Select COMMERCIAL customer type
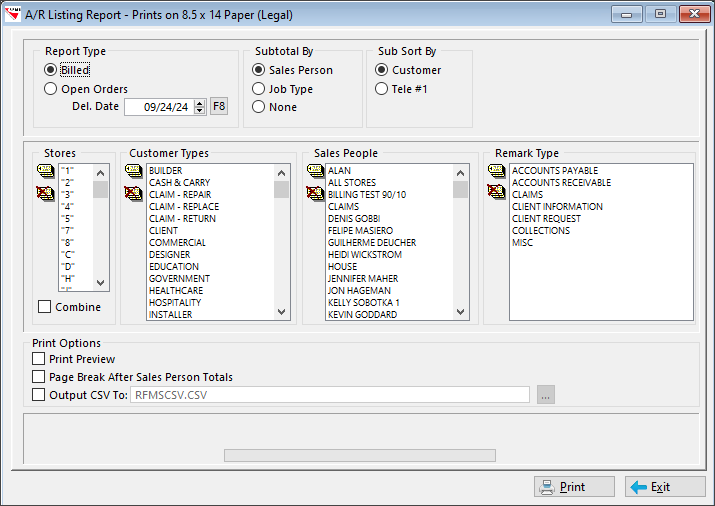Image resolution: width=715 pixels, height=506 pixels. point(177,243)
